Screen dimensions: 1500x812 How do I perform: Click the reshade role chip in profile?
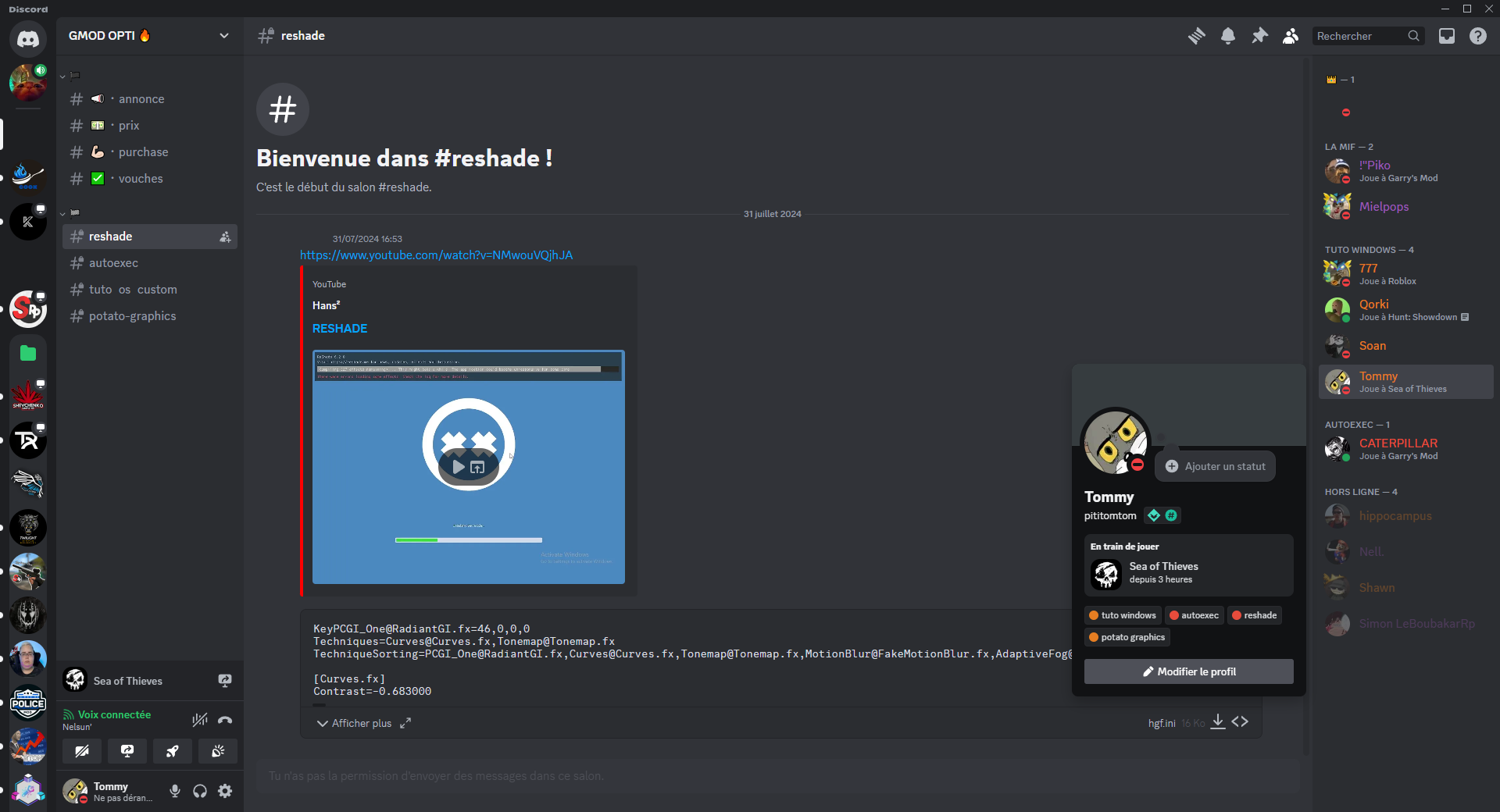coord(1255,615)
